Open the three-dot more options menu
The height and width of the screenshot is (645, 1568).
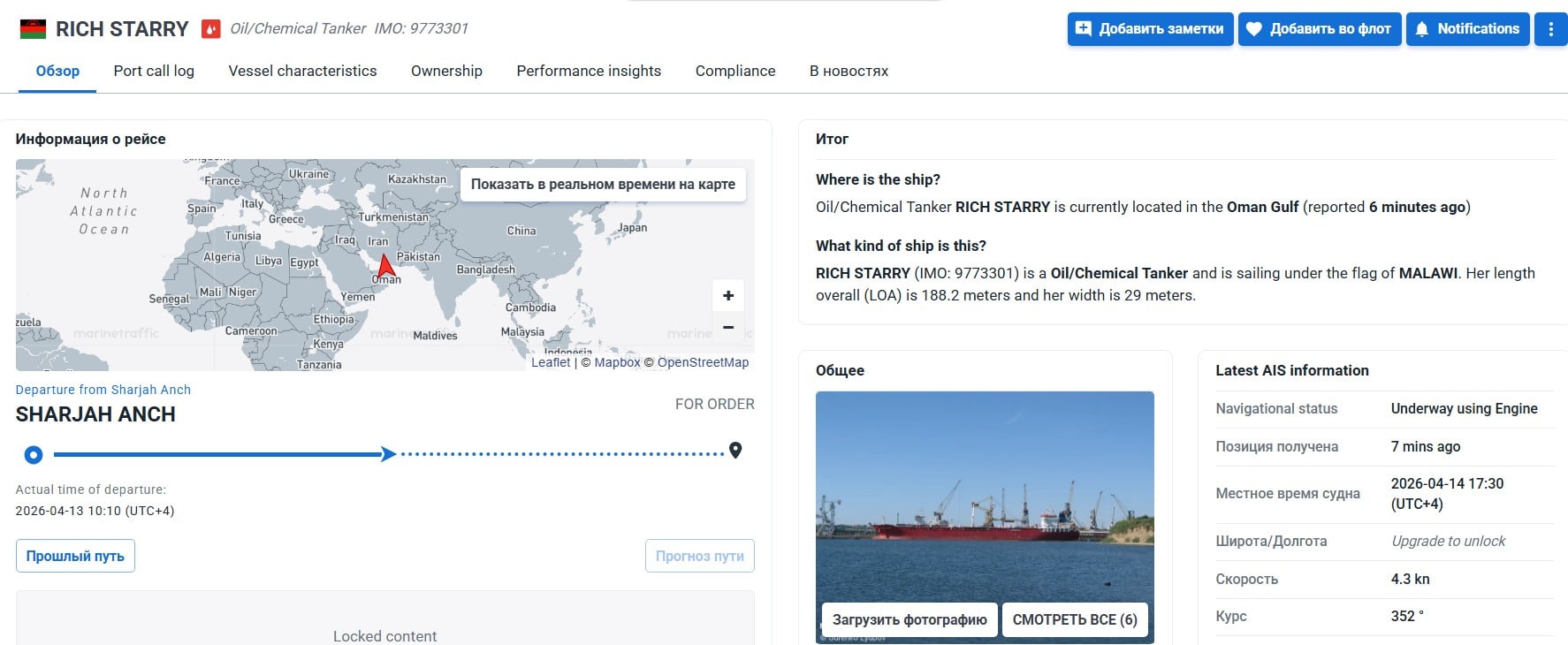(x=1550, y=29)
